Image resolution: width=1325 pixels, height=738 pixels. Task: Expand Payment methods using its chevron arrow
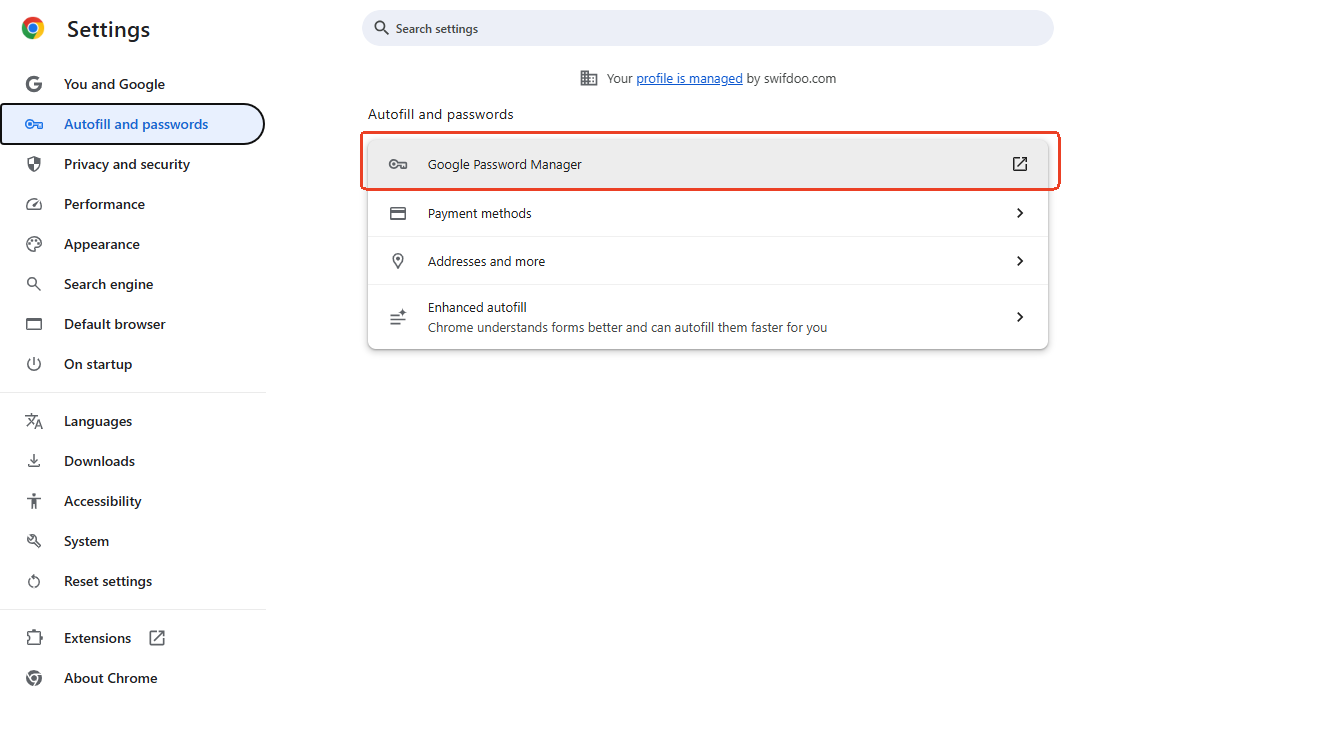[x=1020, y=213]
